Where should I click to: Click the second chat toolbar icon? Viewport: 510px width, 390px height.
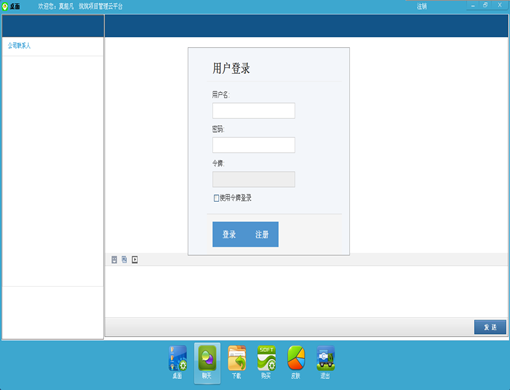[124, 259]
